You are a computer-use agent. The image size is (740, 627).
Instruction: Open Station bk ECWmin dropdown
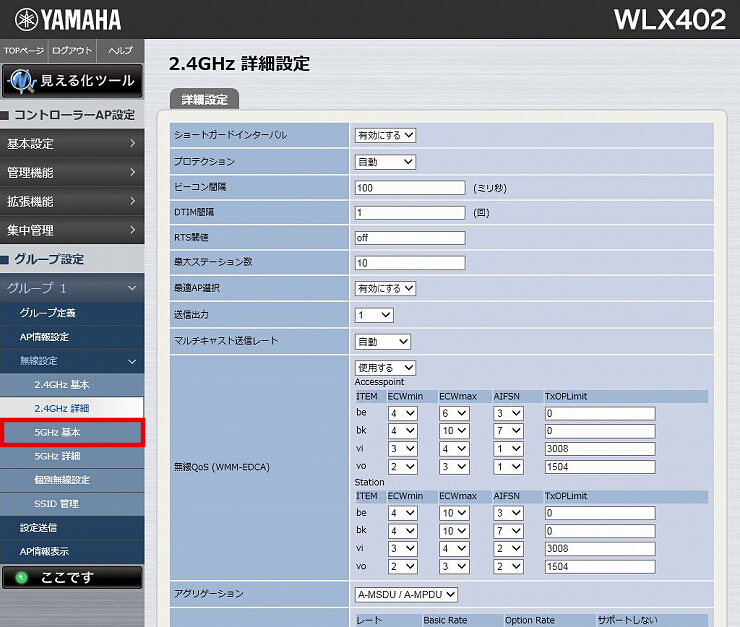coord(403,531)
